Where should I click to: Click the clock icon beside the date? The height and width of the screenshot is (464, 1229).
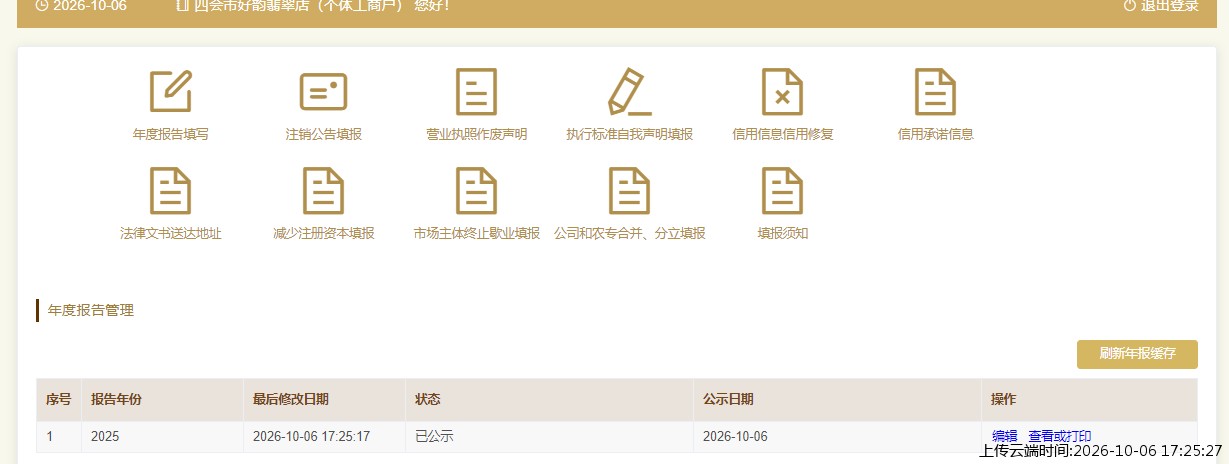[41, 5]
